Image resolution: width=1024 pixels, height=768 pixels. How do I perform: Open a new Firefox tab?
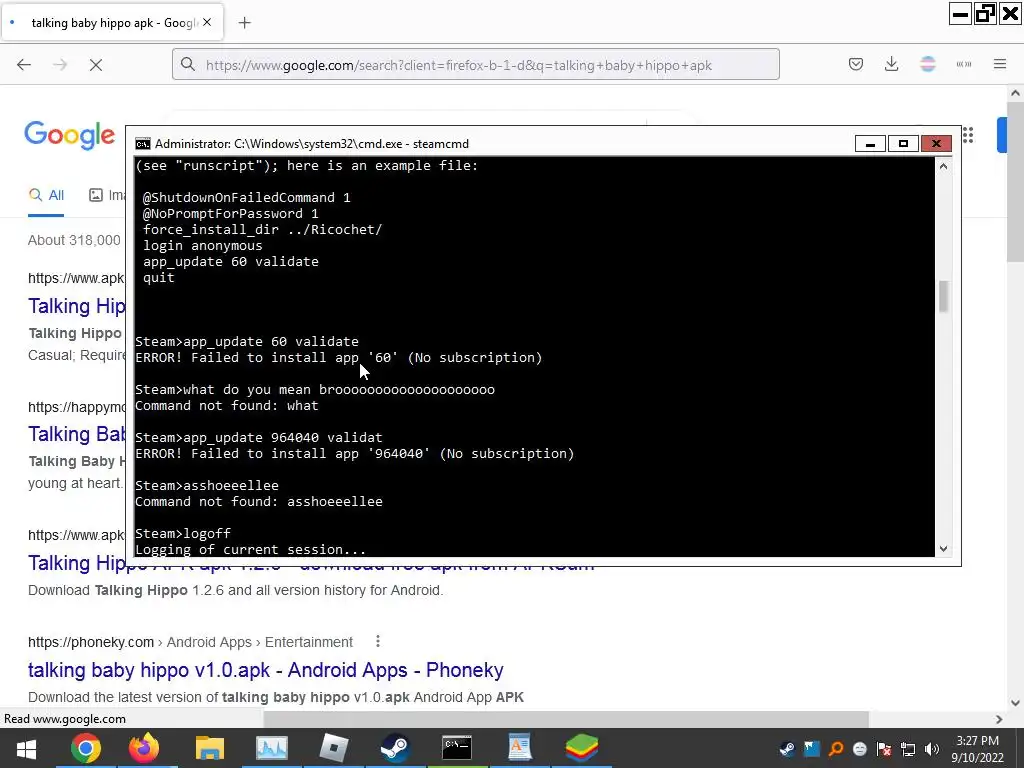pos(245,23)
